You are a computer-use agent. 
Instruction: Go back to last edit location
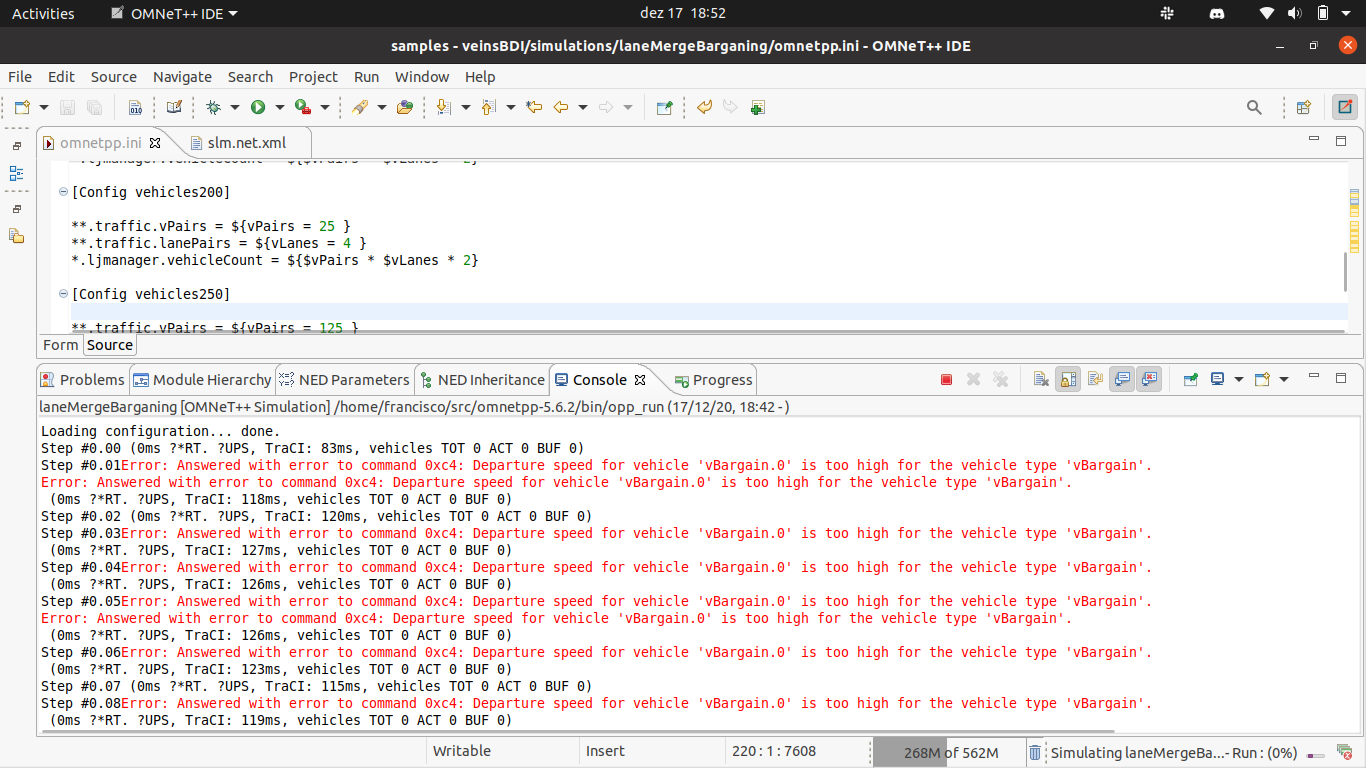pos(534,107)
